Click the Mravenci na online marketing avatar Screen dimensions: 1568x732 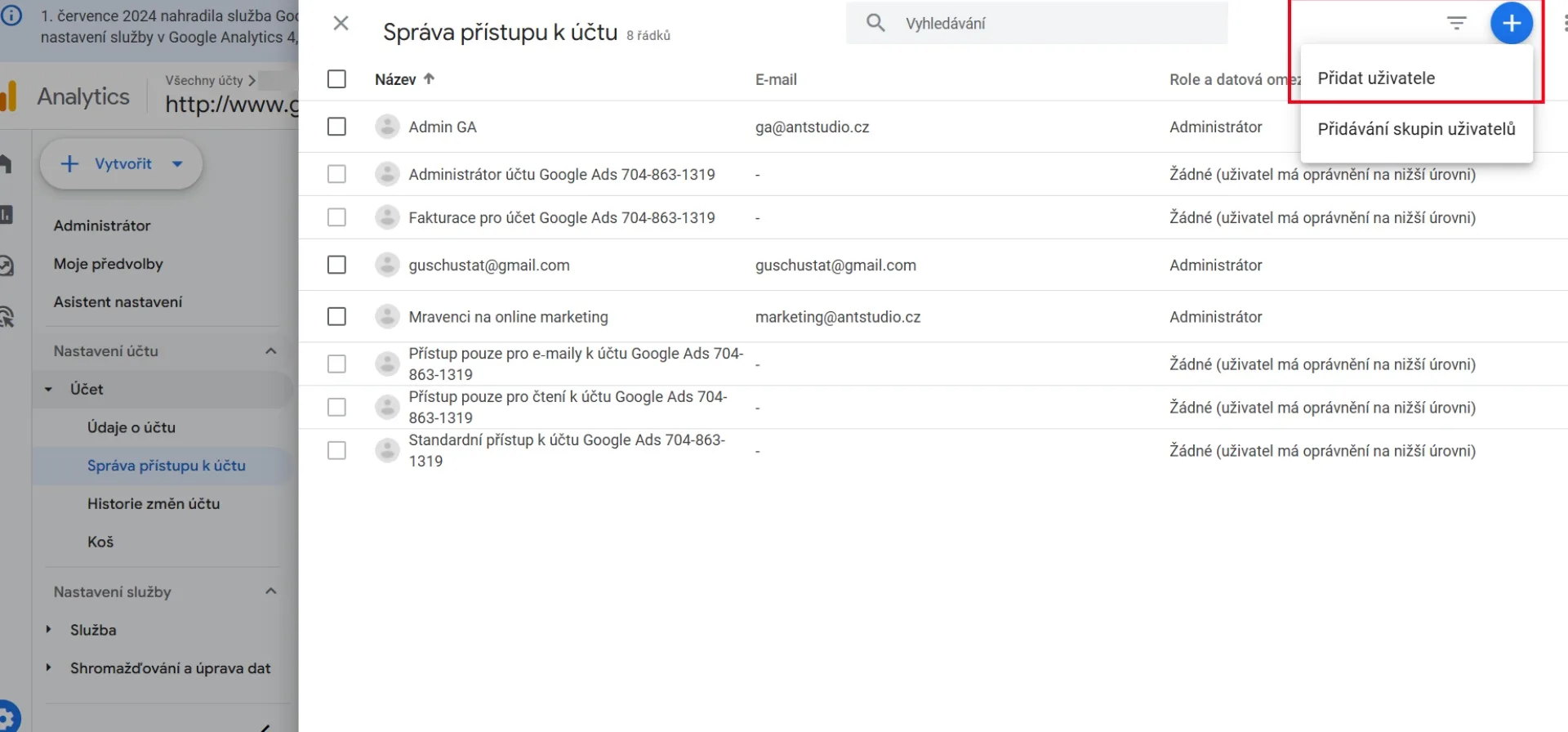coord(387,316)
